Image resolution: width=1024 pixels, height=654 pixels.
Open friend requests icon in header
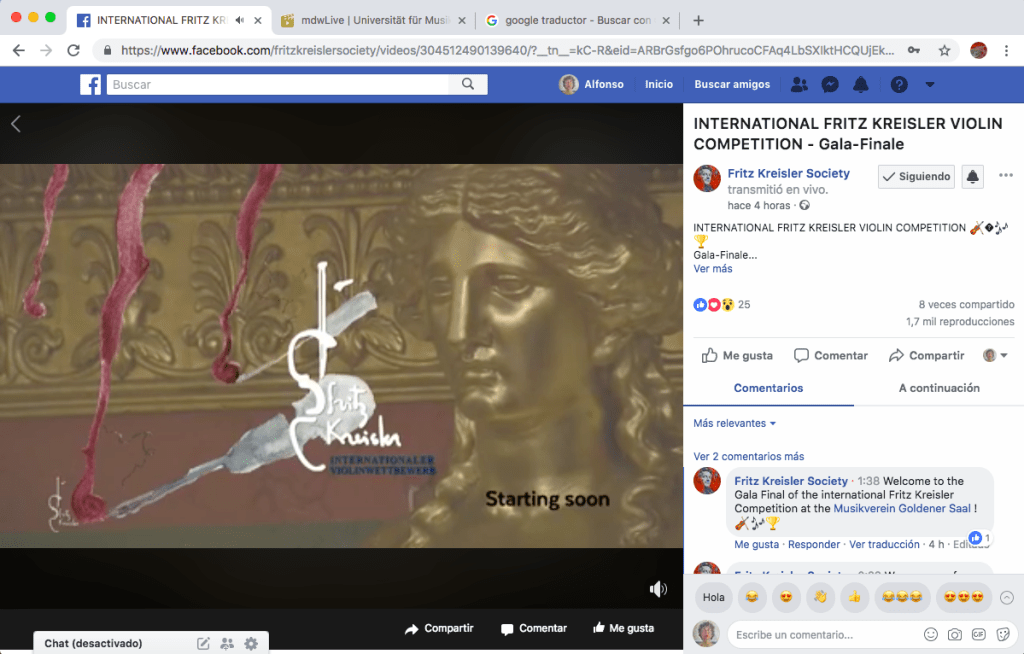pos(798,85)
